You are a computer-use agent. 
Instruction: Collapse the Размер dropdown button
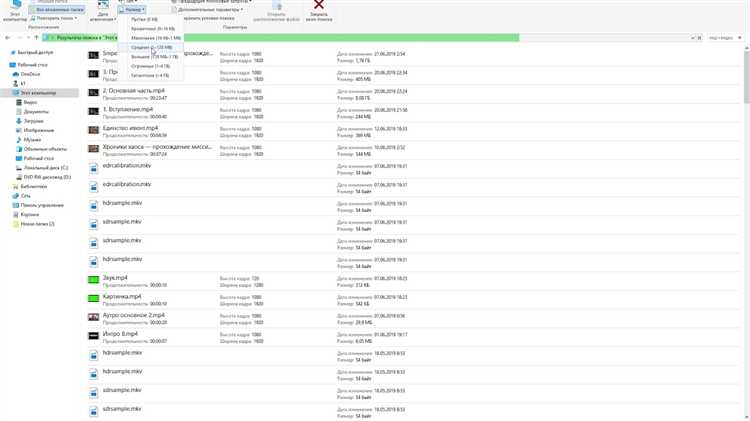(132, 10)
